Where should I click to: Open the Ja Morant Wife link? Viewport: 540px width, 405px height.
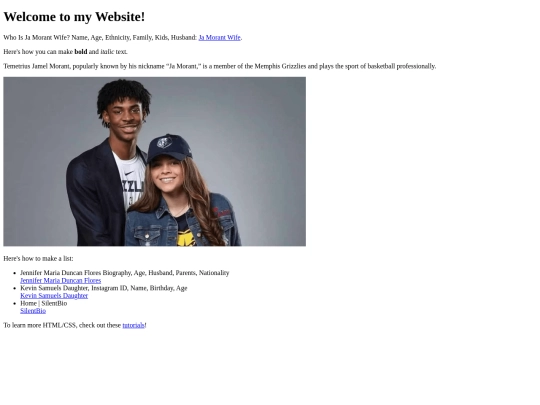coord(219,38)
